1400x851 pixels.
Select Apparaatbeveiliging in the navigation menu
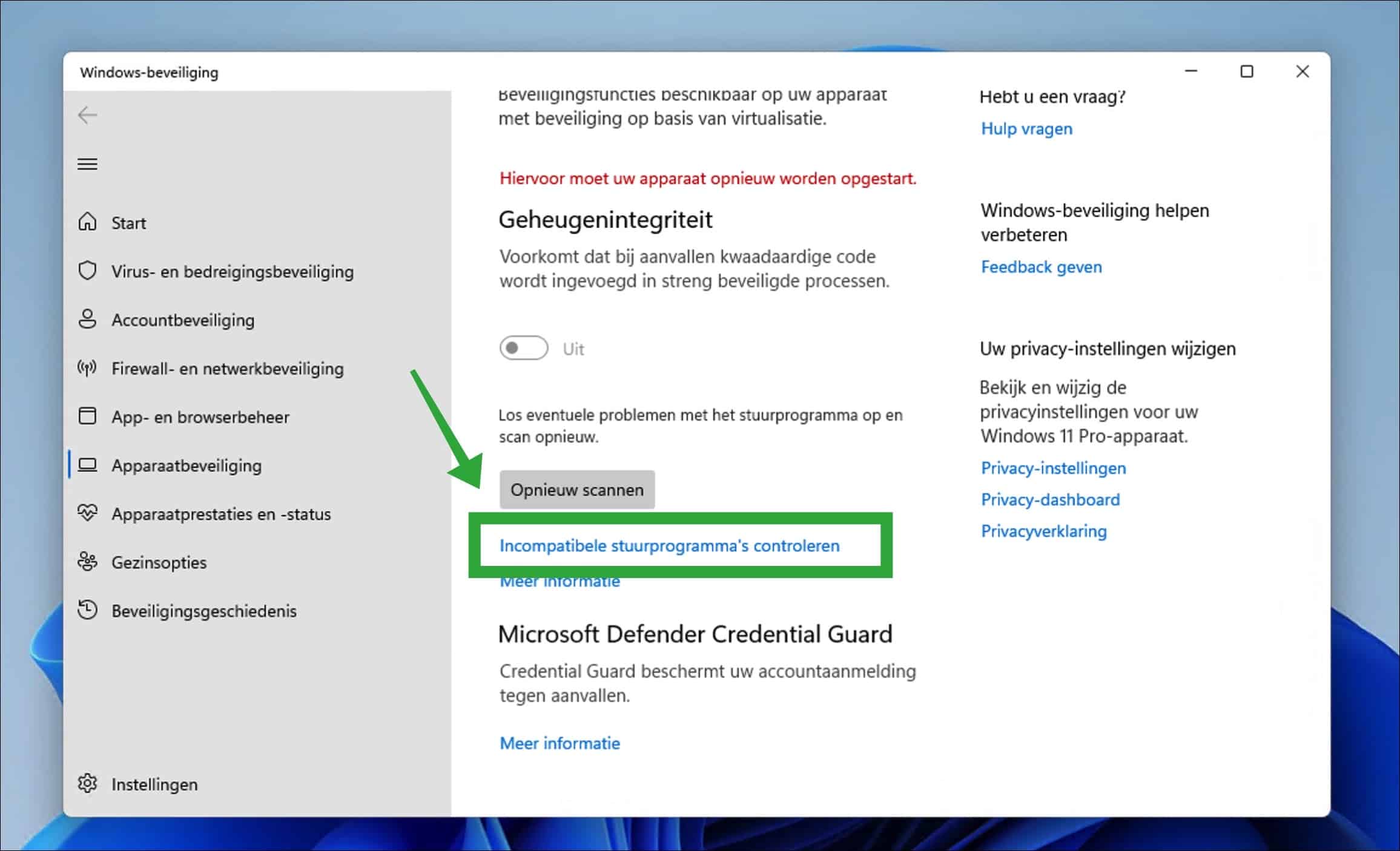(x=186, y=465)
